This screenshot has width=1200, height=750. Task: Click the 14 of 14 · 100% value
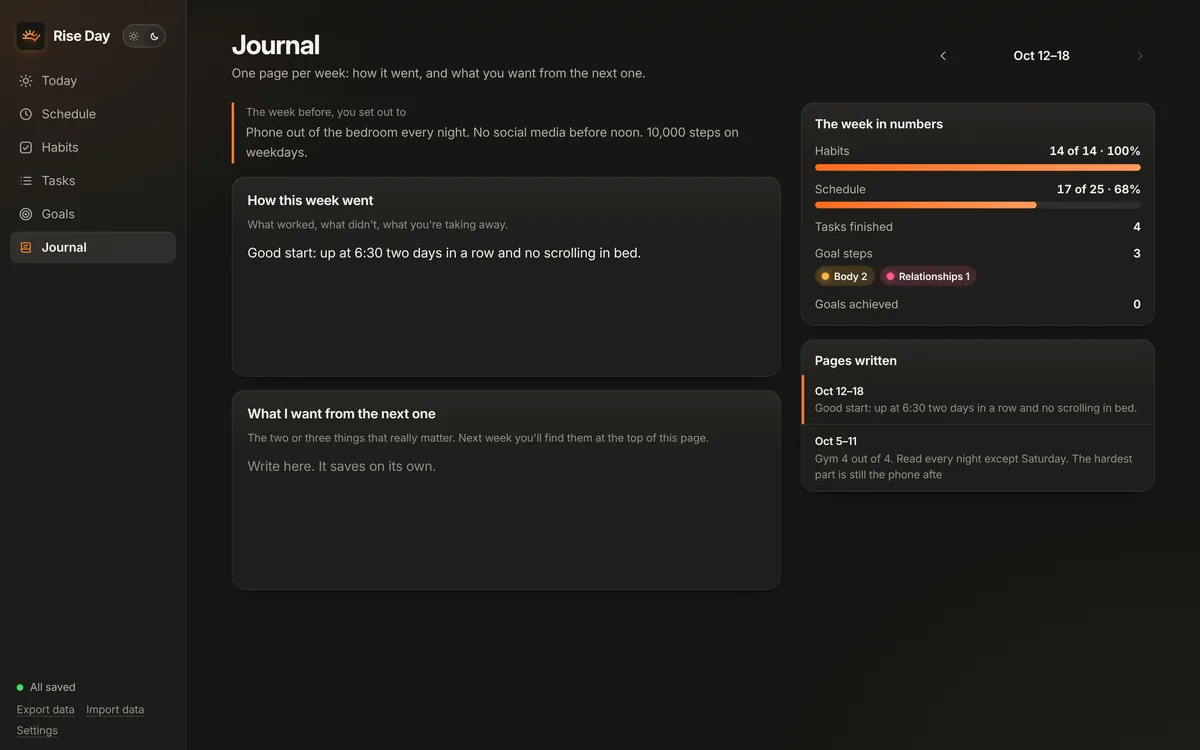tap(1095, 151)
